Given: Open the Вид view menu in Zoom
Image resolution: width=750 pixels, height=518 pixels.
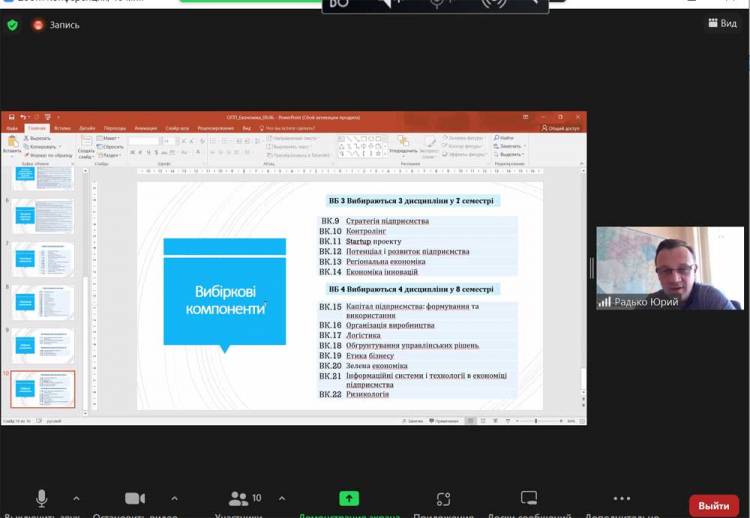Looking at the screenshot, I should [721, 24].
